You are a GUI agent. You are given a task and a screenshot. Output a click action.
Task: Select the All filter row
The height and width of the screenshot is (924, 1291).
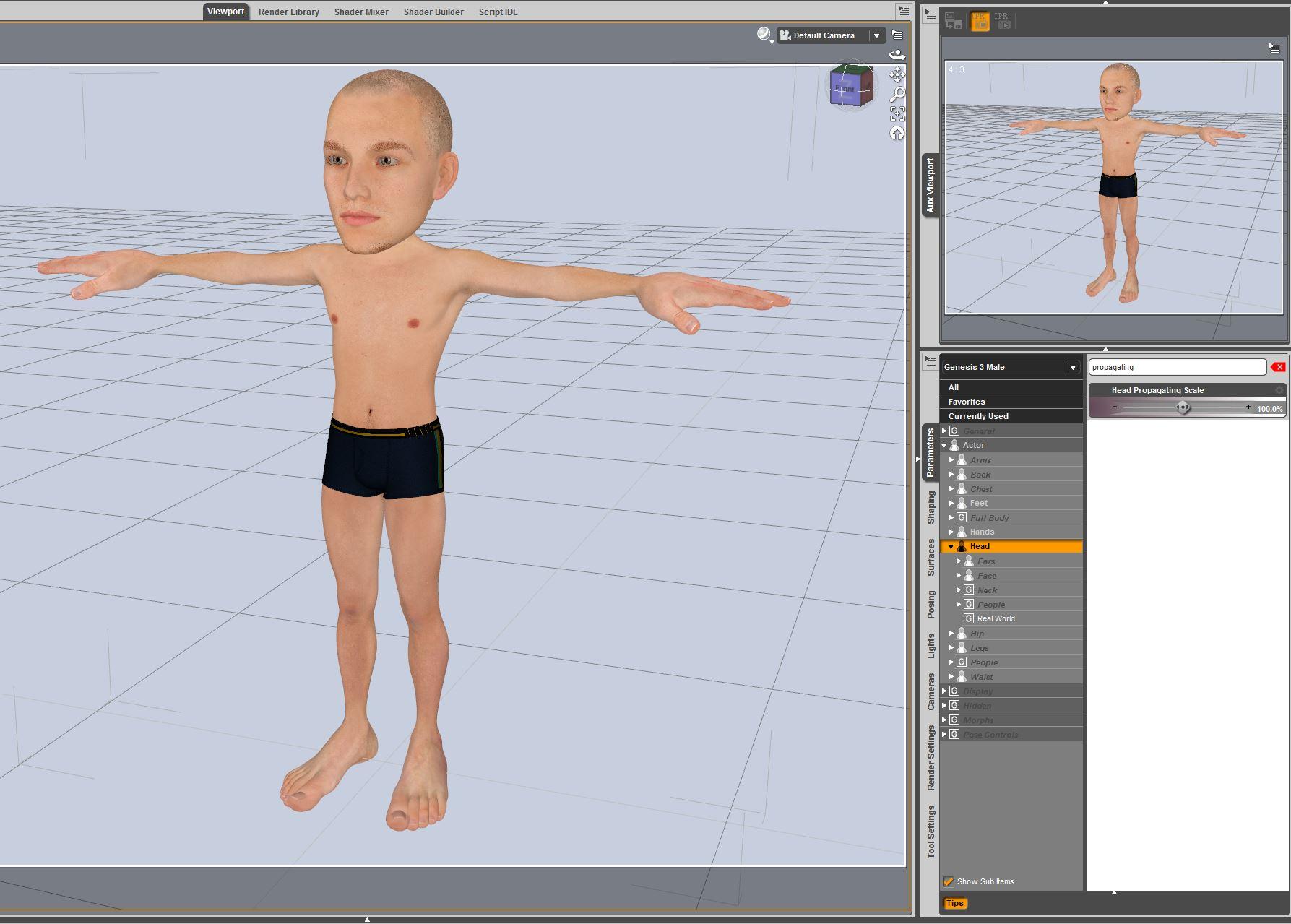(1011, 387)
